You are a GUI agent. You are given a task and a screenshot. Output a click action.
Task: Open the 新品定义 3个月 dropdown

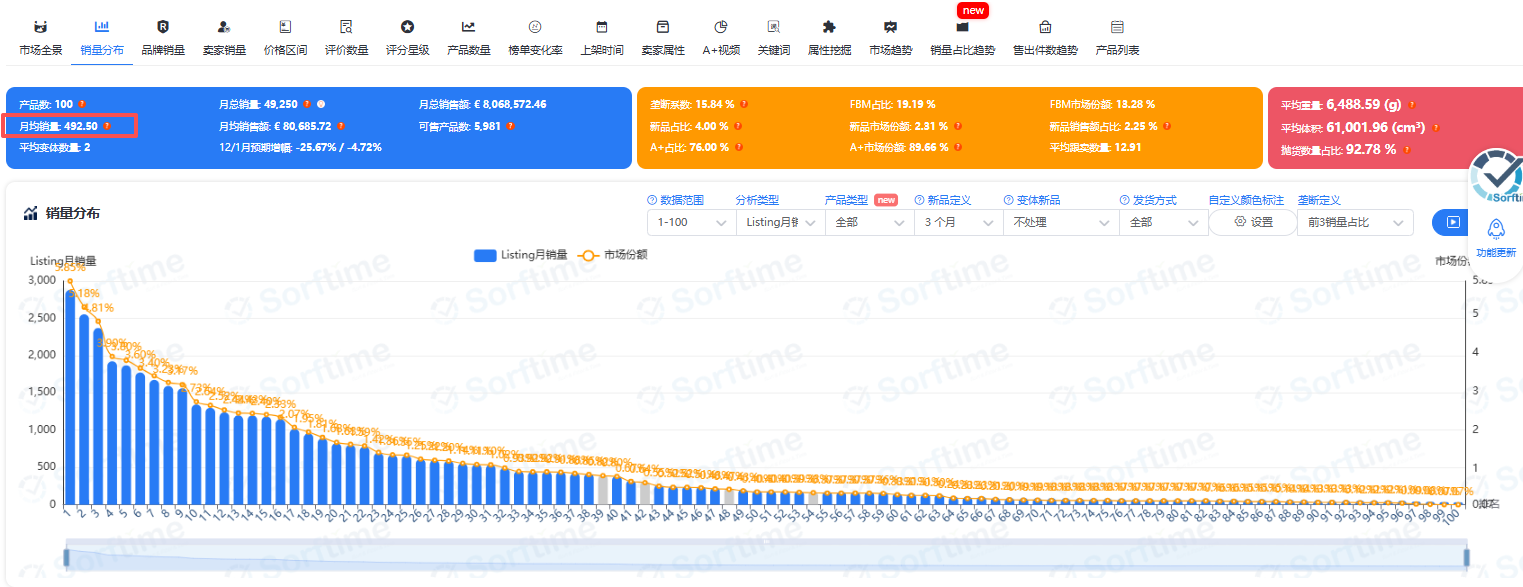tap(957, 222)
